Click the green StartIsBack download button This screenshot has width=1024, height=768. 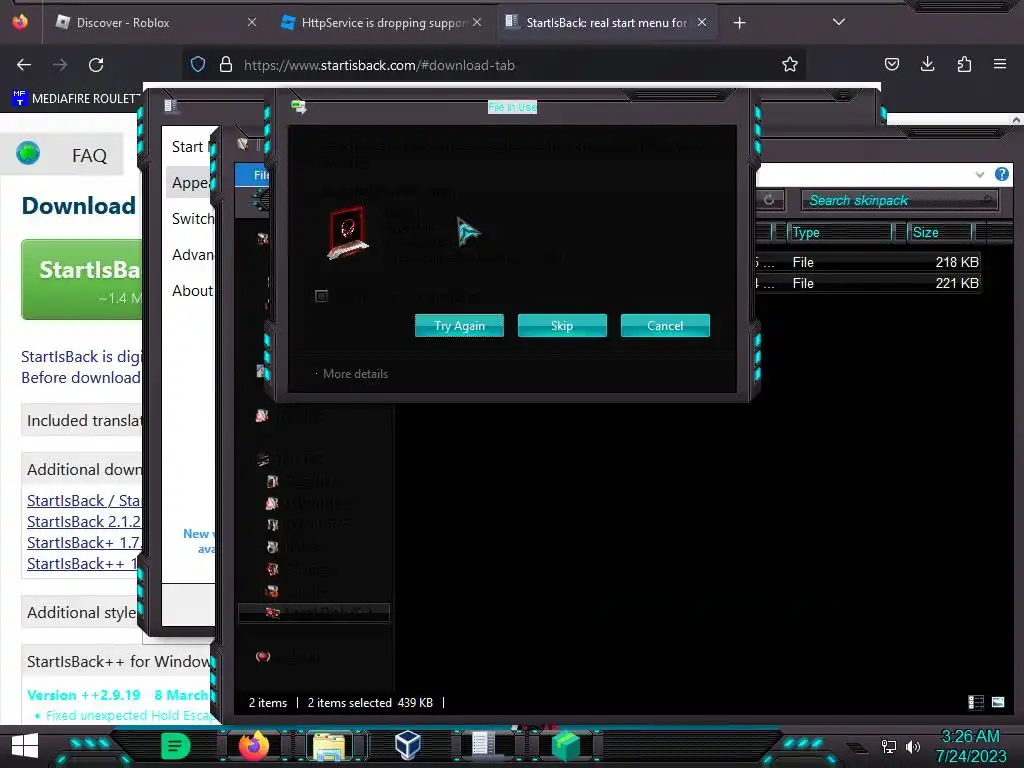82,280
